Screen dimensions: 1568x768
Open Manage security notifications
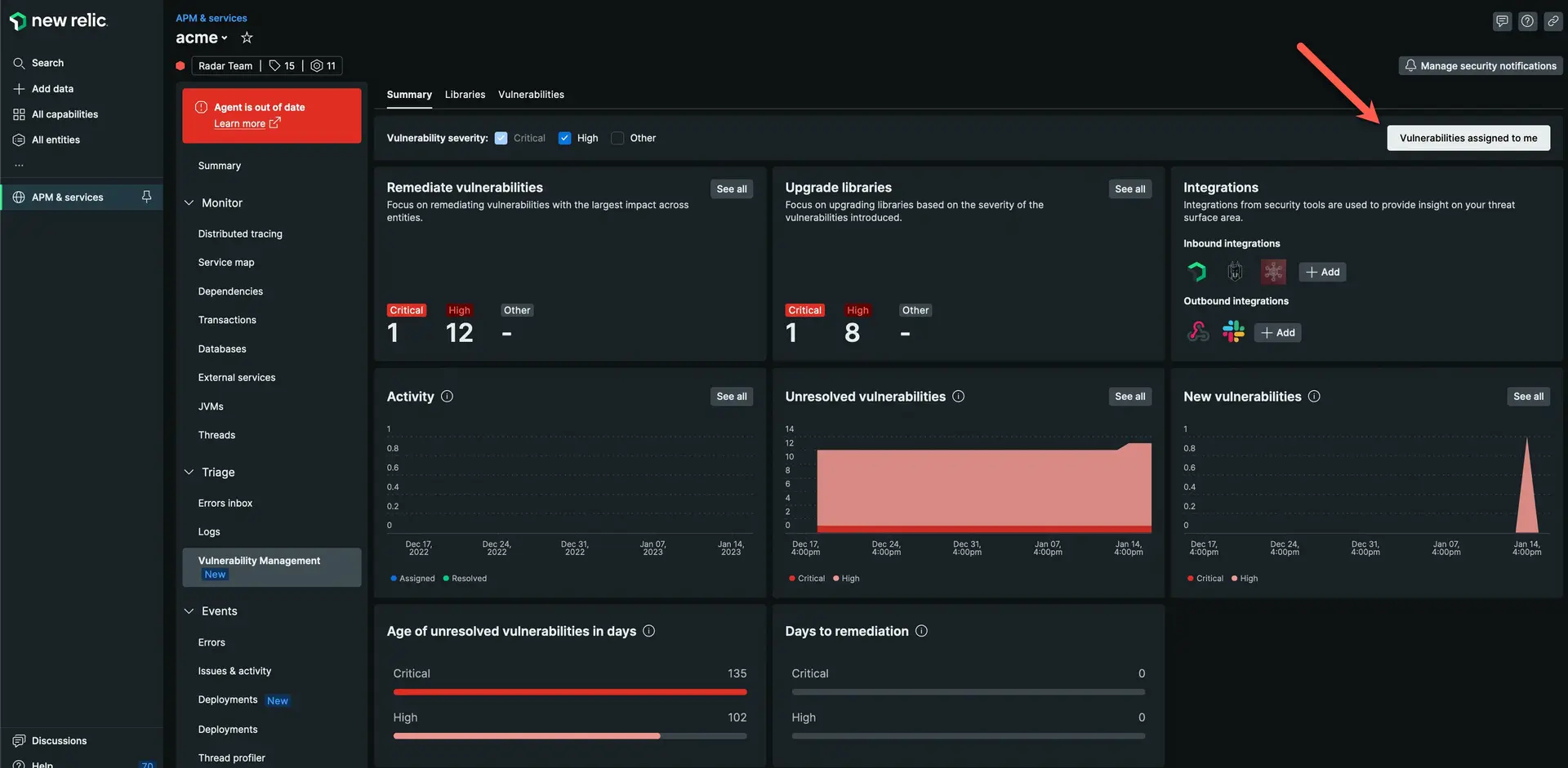[x=1481, y=65]
